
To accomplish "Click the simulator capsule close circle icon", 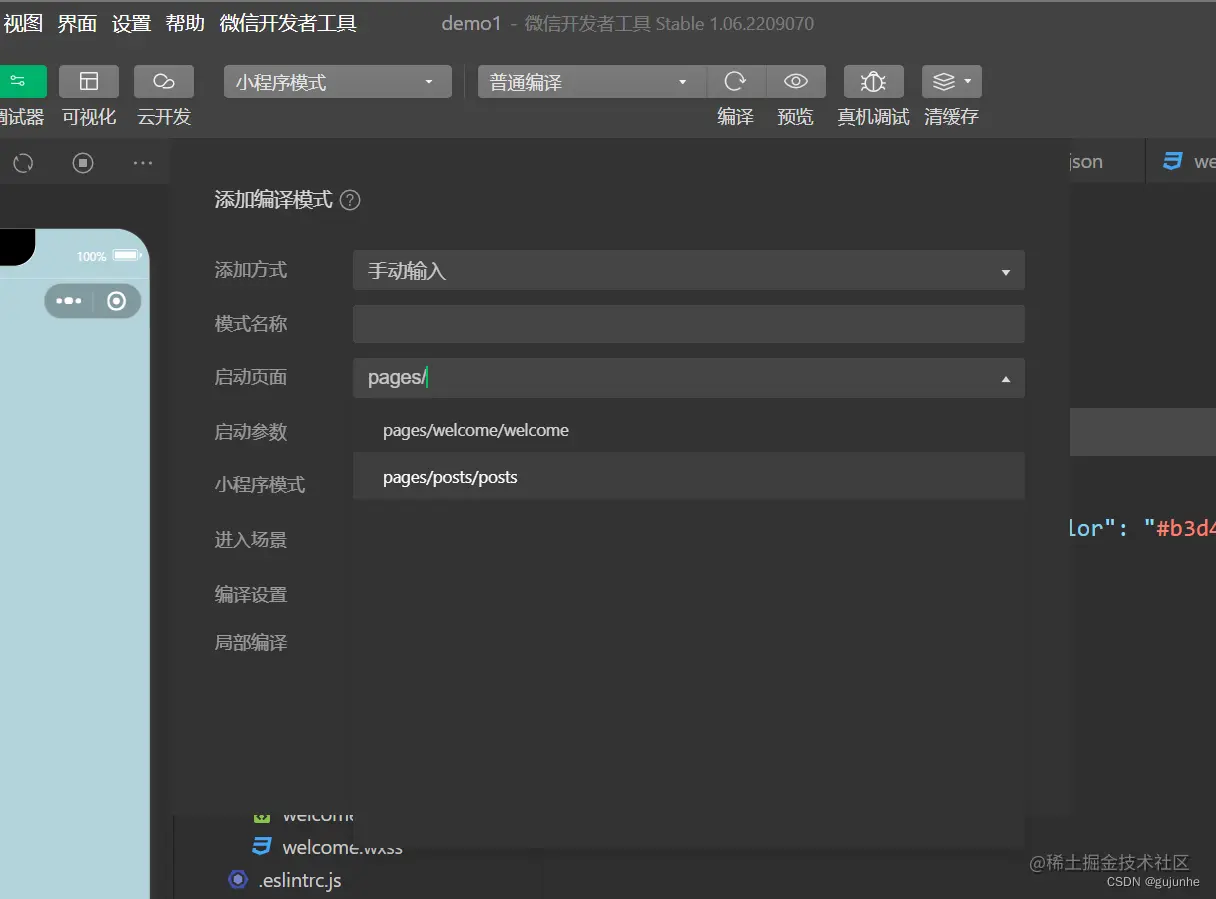I will (117, 301).
